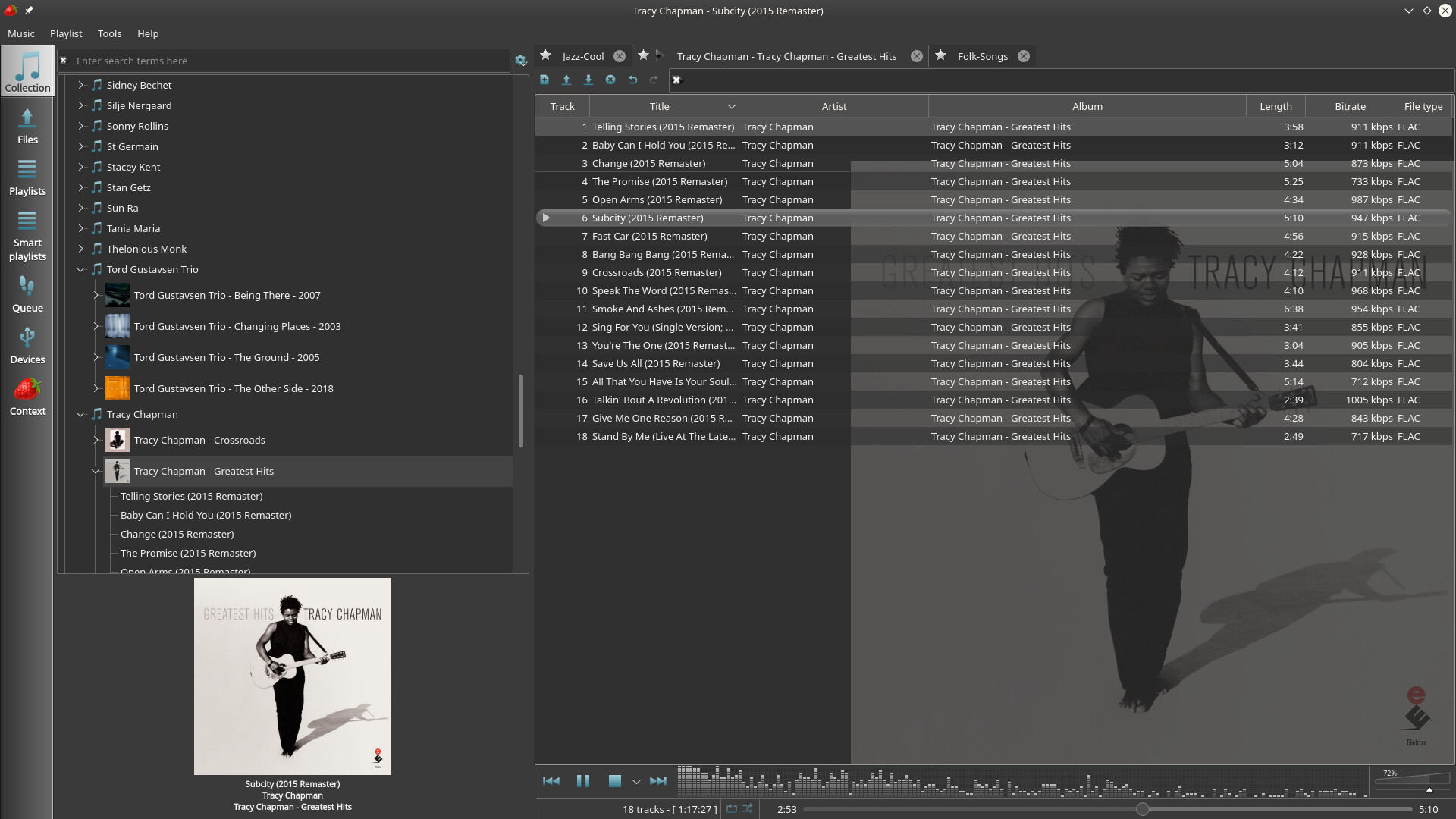Collapse the Greatest Hits album node
The image size is (1456, 819).
[x=96, y=471]
